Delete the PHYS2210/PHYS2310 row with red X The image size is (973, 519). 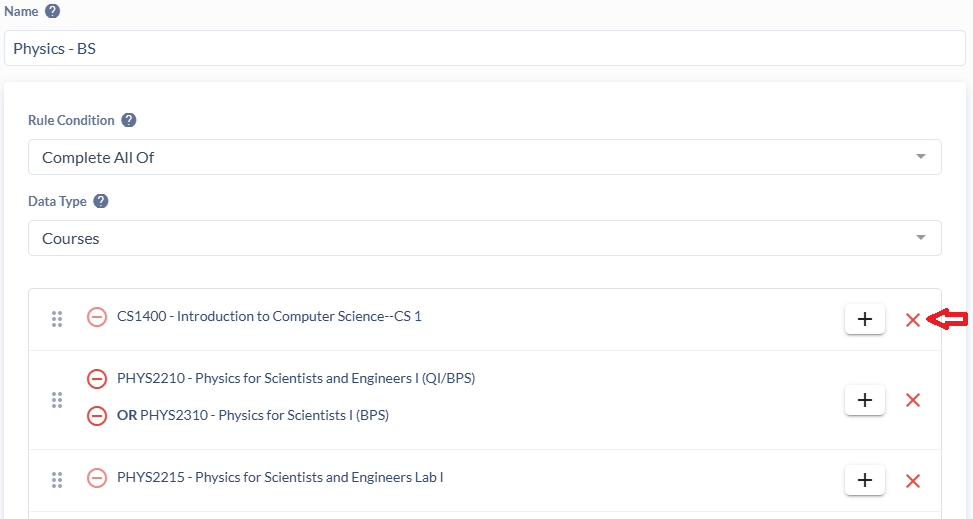coord(912,400)
